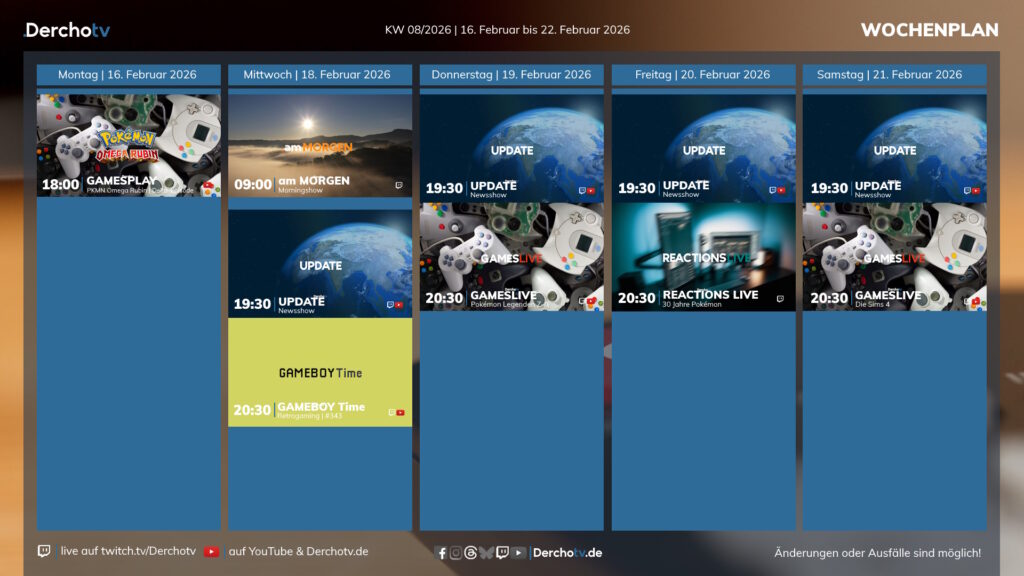Open the Facebook icon in the footer
This screenshot has width=1024, height=576.
click(442, 553)
